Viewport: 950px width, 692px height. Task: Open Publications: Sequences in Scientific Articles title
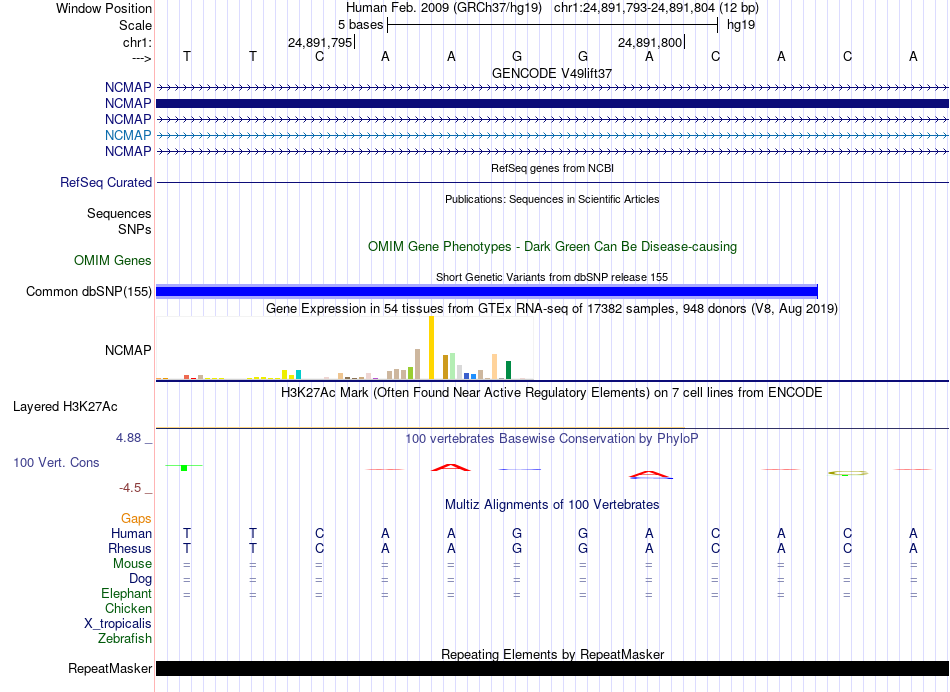tap(552, 199)
